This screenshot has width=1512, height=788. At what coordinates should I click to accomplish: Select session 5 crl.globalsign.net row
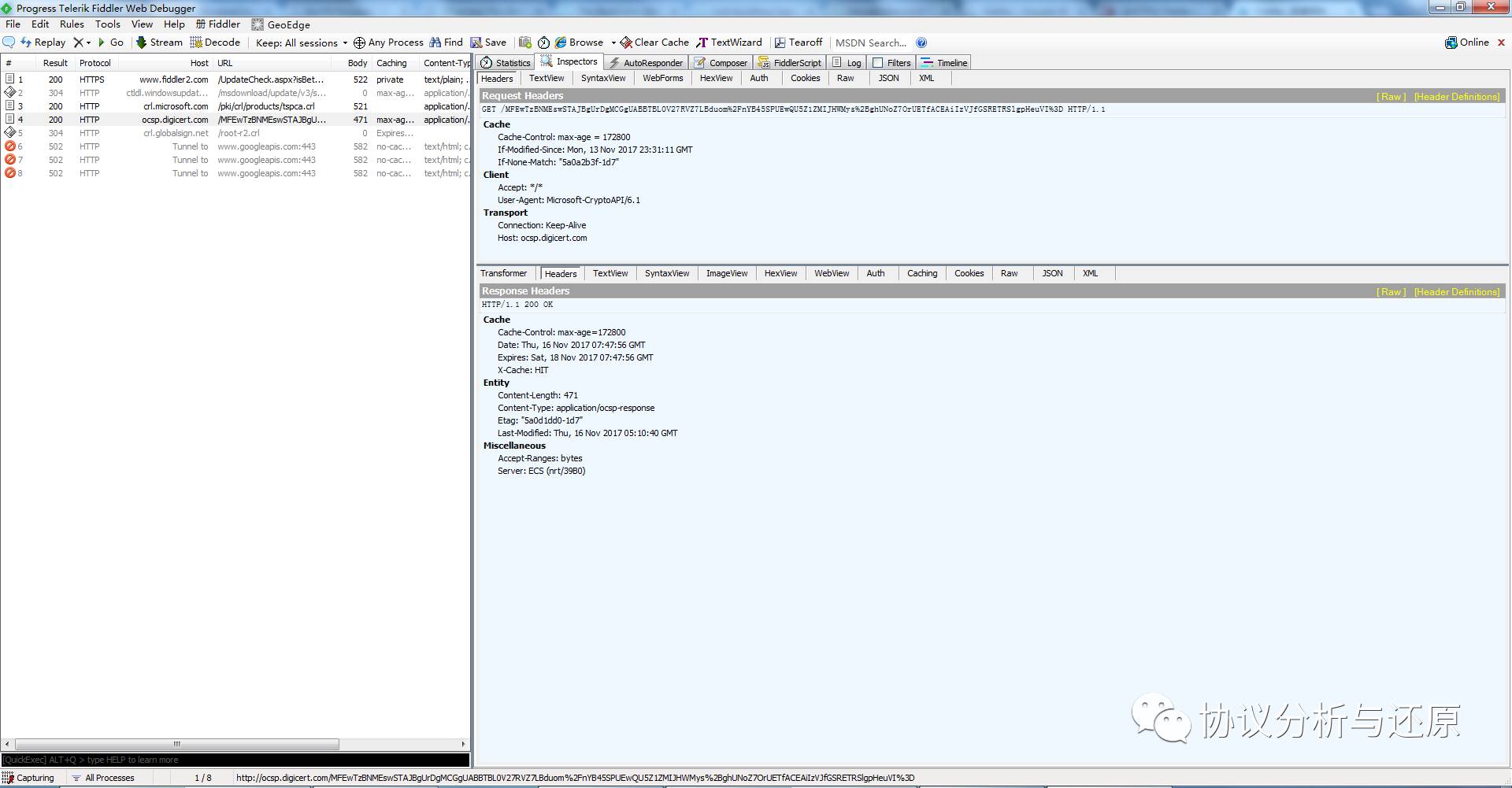pyautogui.click(x=236, y=133)
